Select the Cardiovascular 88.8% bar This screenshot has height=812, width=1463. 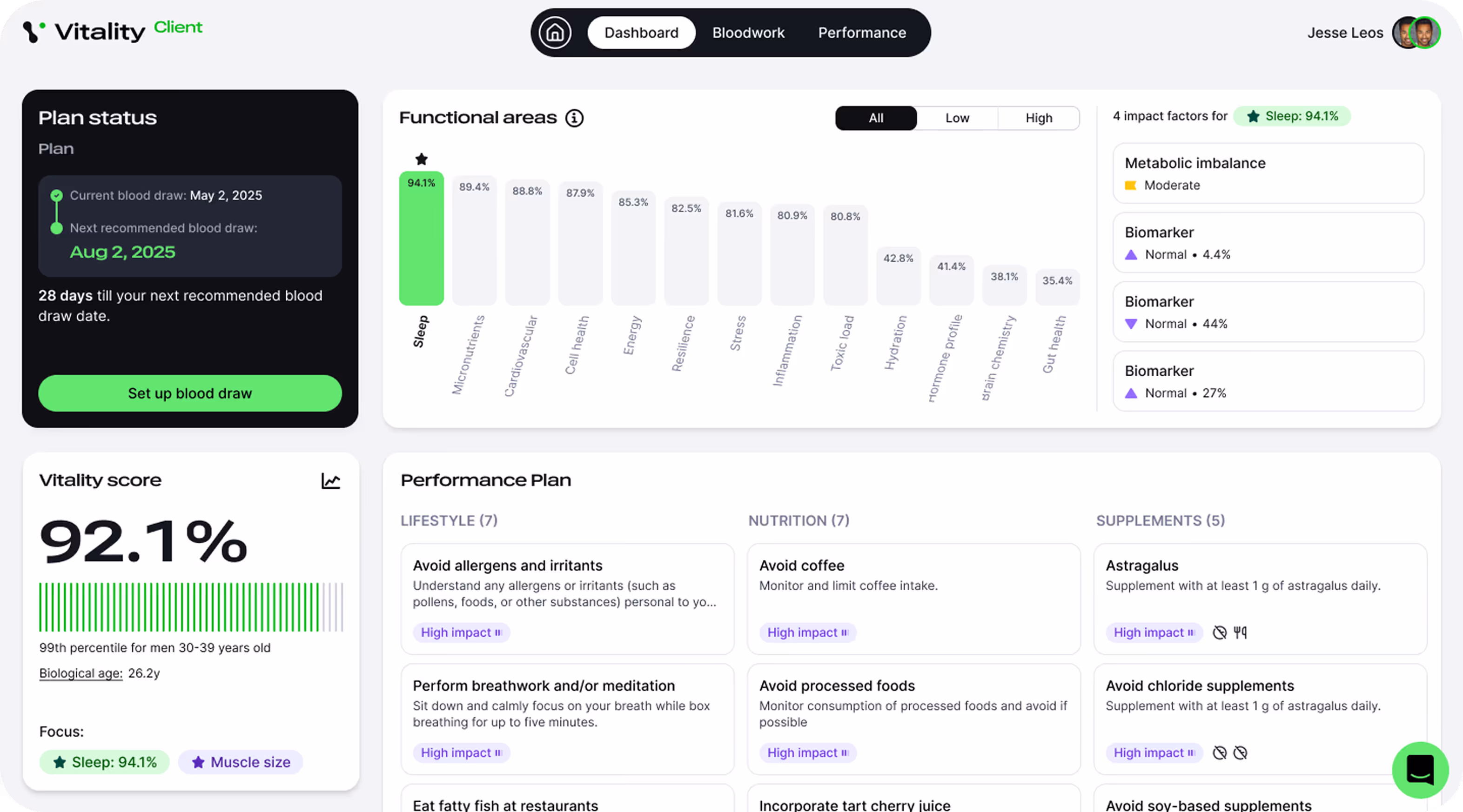527,242
